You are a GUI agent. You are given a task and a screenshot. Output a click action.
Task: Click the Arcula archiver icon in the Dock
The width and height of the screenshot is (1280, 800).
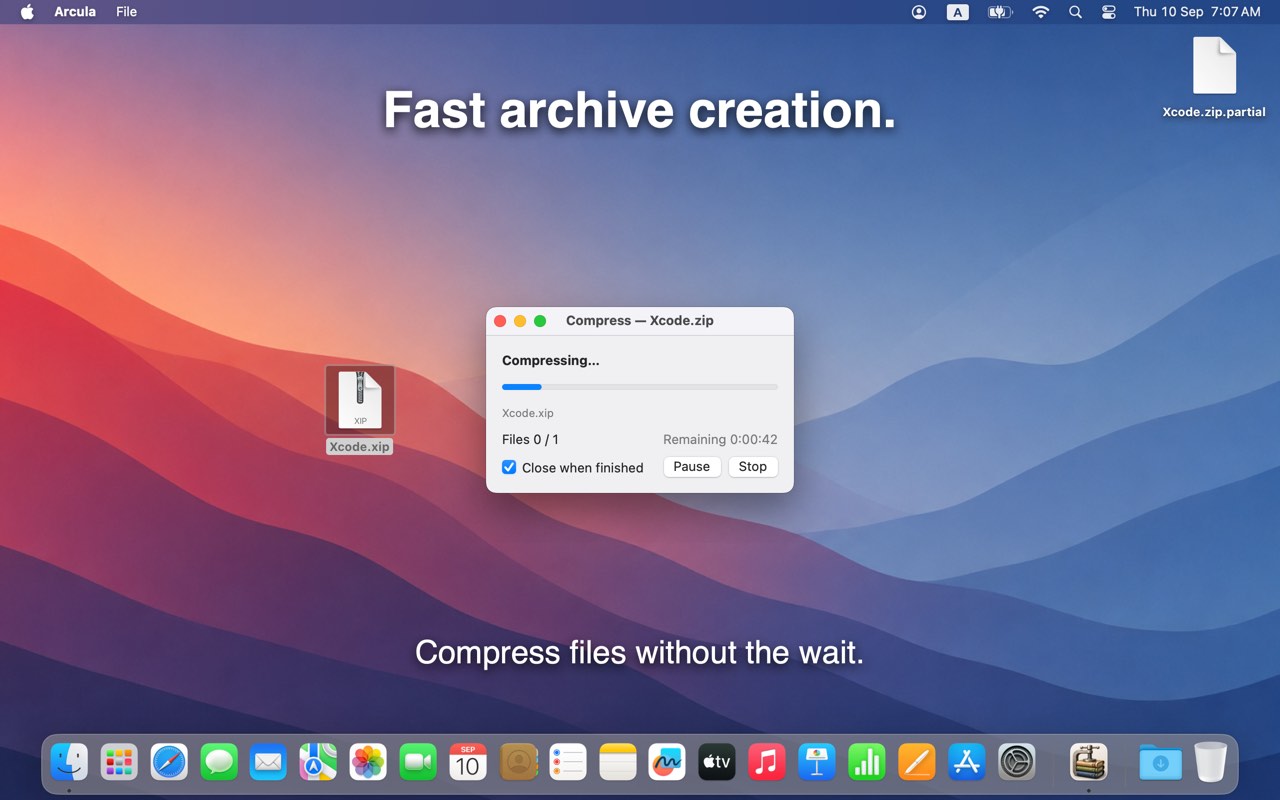coord(1088,763)
